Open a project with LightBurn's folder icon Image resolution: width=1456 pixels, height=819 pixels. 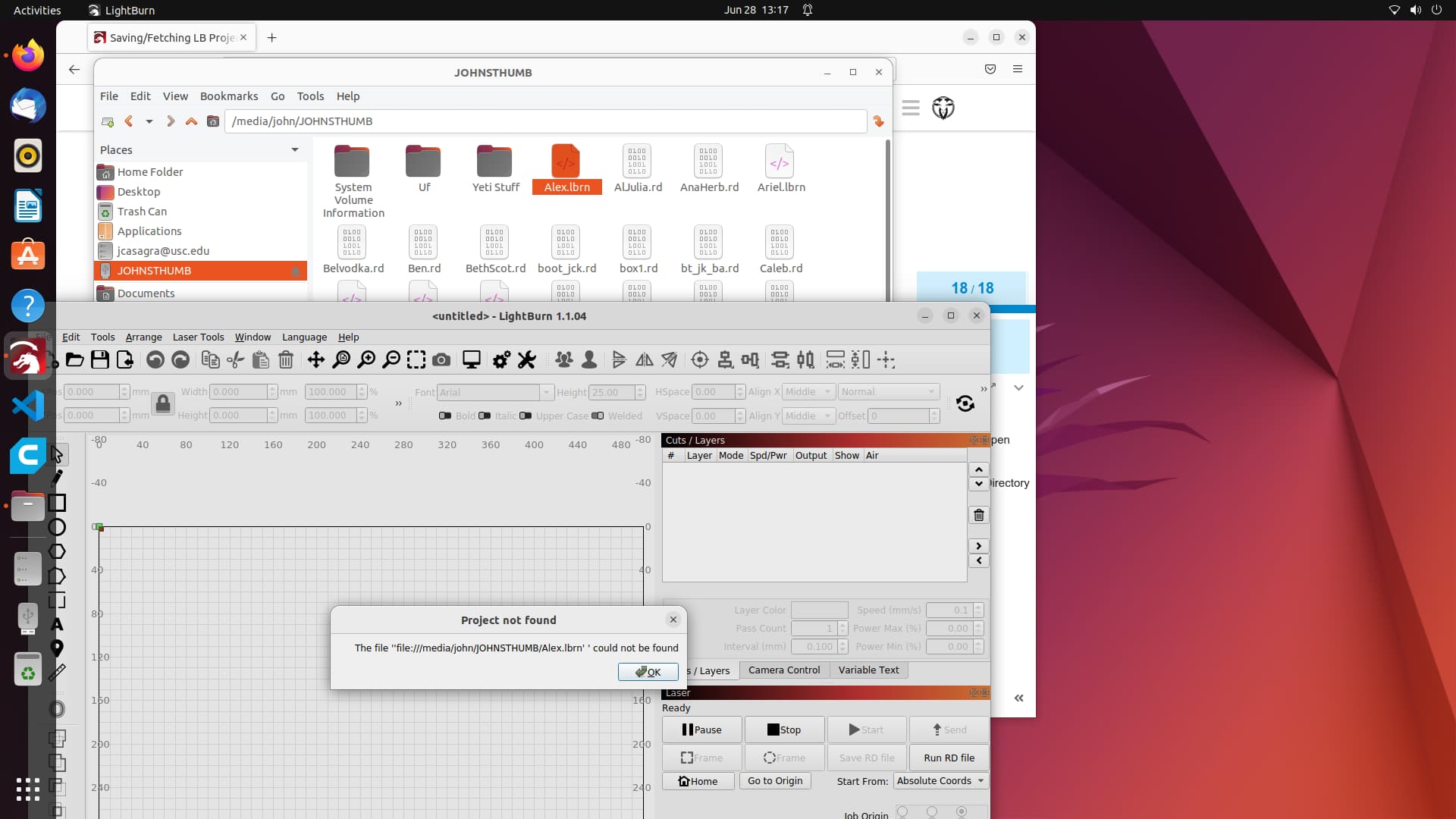click(74, 360)
